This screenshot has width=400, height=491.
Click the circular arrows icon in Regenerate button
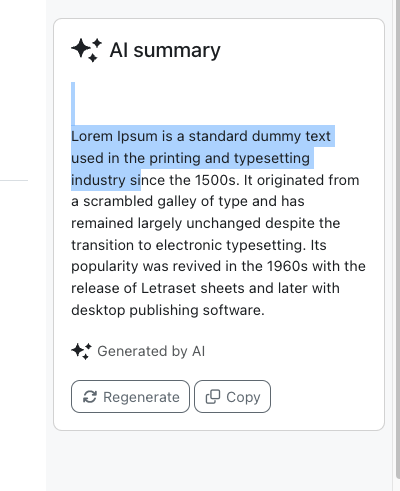(90, 397)
